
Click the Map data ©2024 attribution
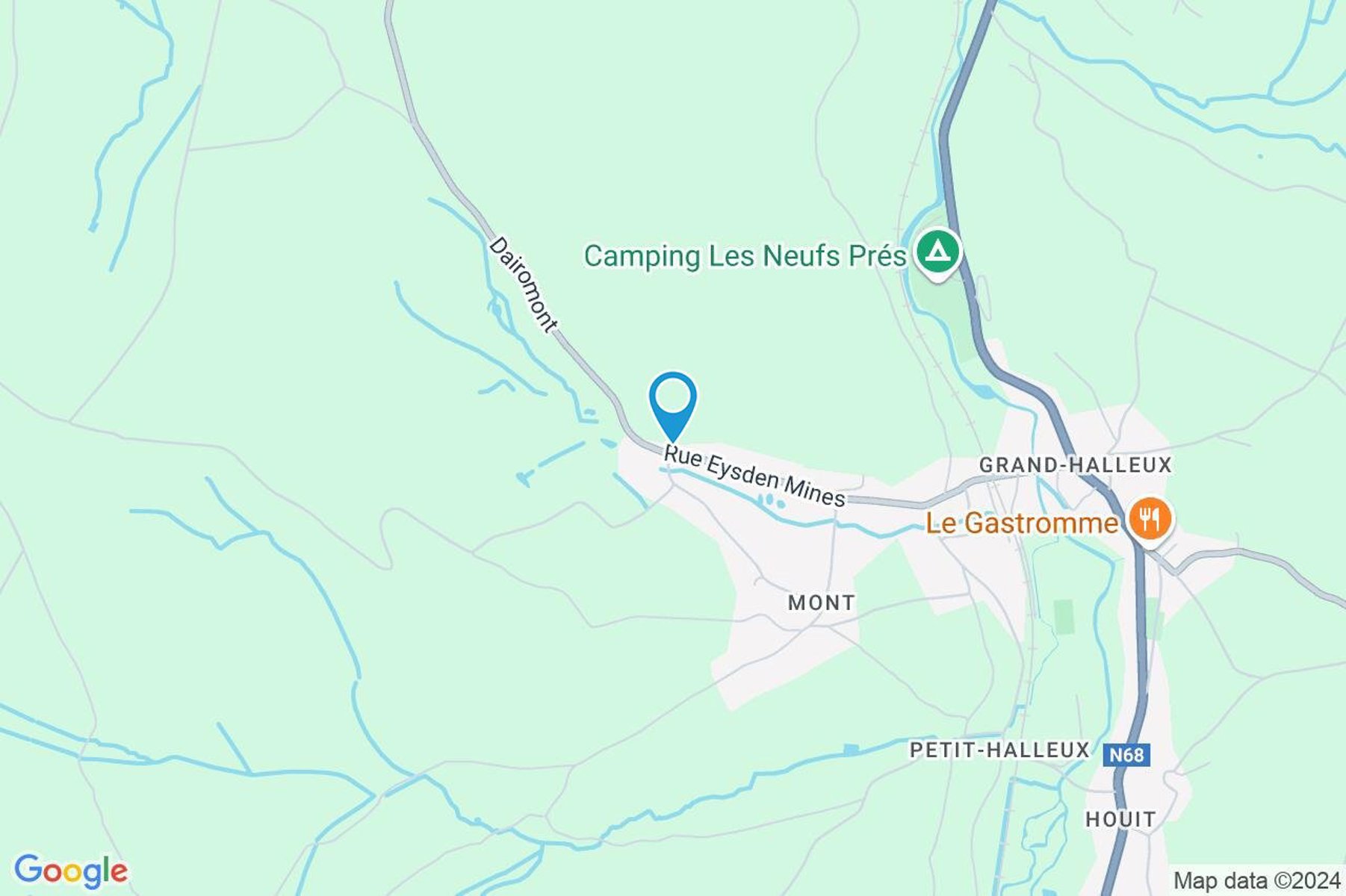tap(1257, 881)
